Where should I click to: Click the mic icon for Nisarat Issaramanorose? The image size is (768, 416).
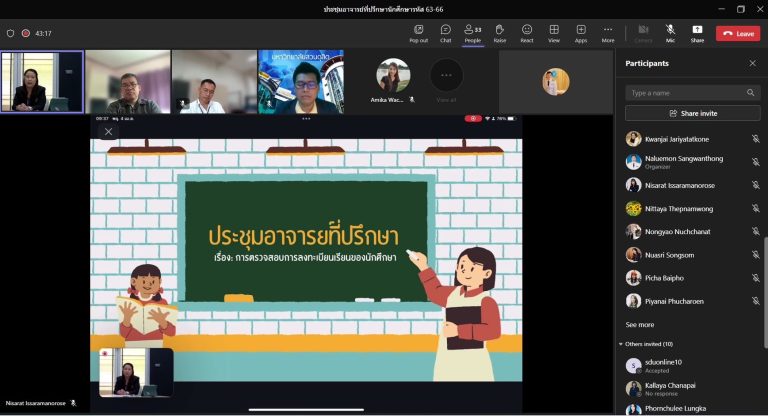click(x=755, y=185)
